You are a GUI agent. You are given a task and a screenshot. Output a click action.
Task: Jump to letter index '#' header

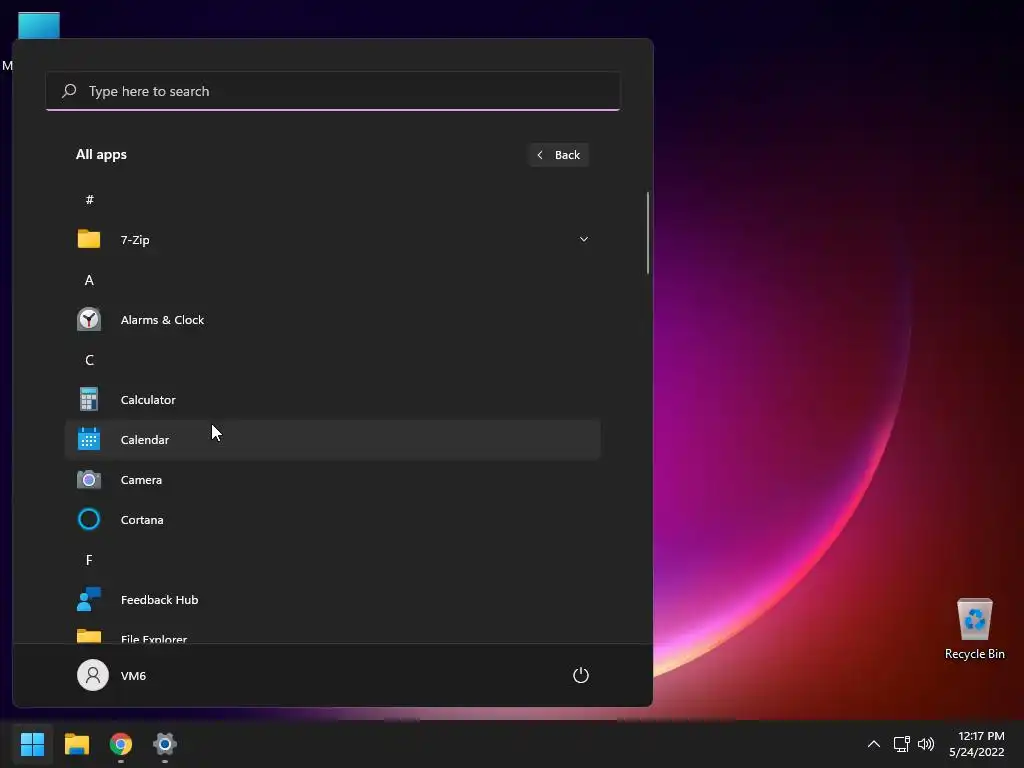click(89, 199)
